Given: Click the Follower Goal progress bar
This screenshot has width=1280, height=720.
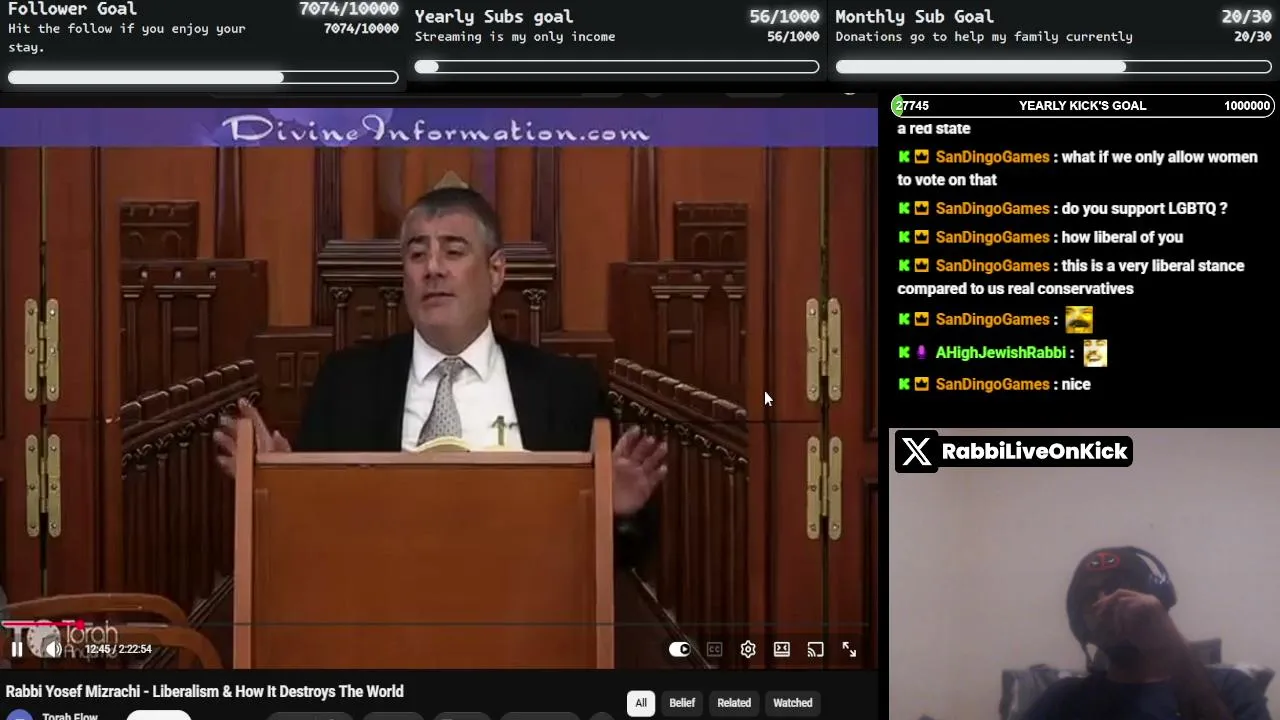Looking at the screenshot, I should [203, 77].
